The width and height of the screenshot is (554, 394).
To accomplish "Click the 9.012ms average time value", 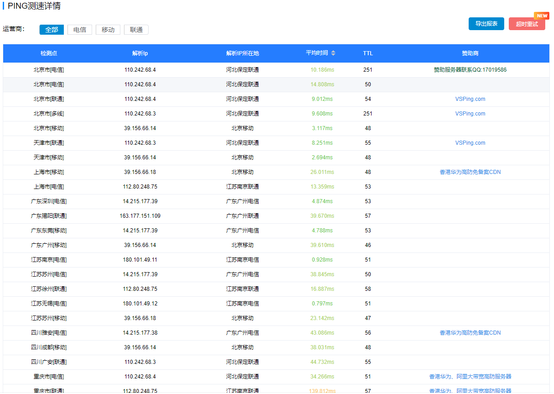I will [x=322, y=99].
